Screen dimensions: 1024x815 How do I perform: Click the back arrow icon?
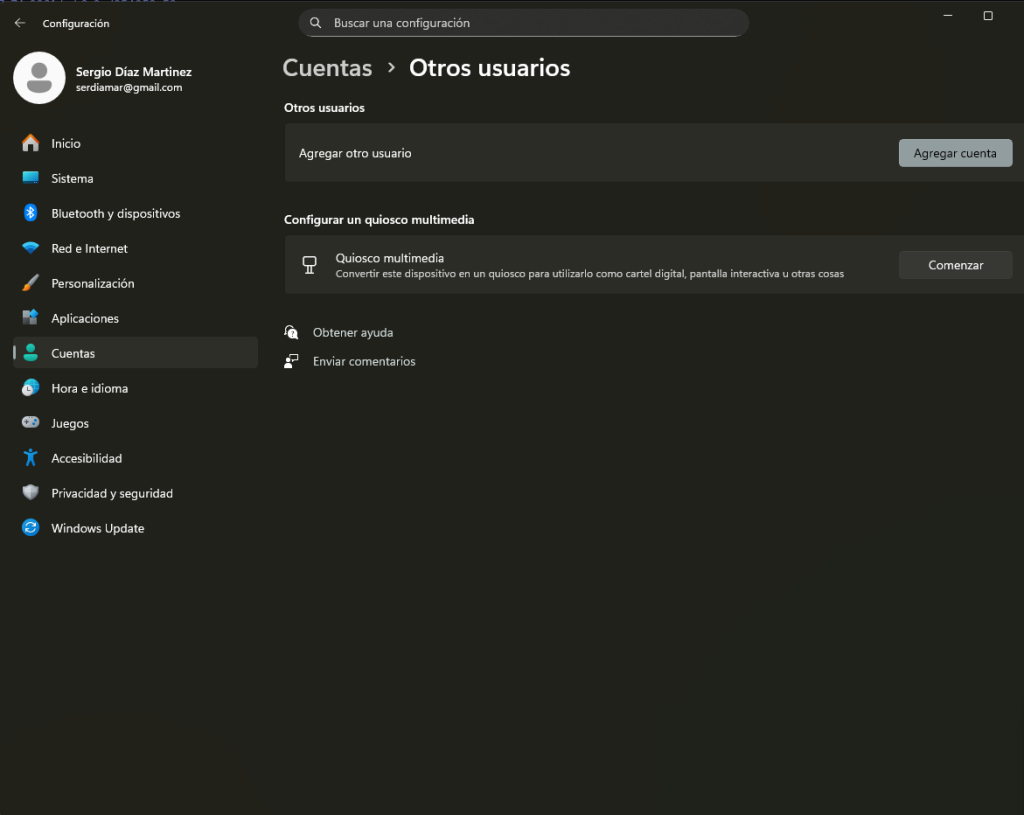[x=20, y=23]
